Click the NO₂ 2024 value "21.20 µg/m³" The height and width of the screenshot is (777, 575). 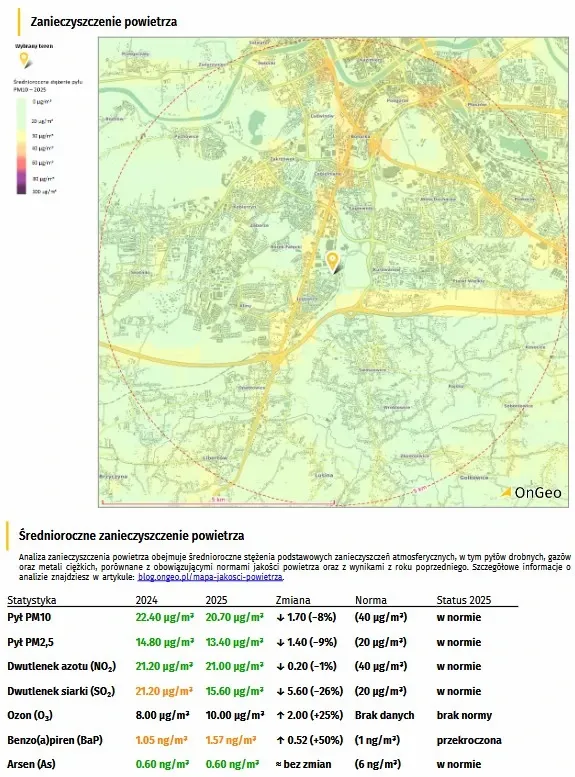point(165,666)
